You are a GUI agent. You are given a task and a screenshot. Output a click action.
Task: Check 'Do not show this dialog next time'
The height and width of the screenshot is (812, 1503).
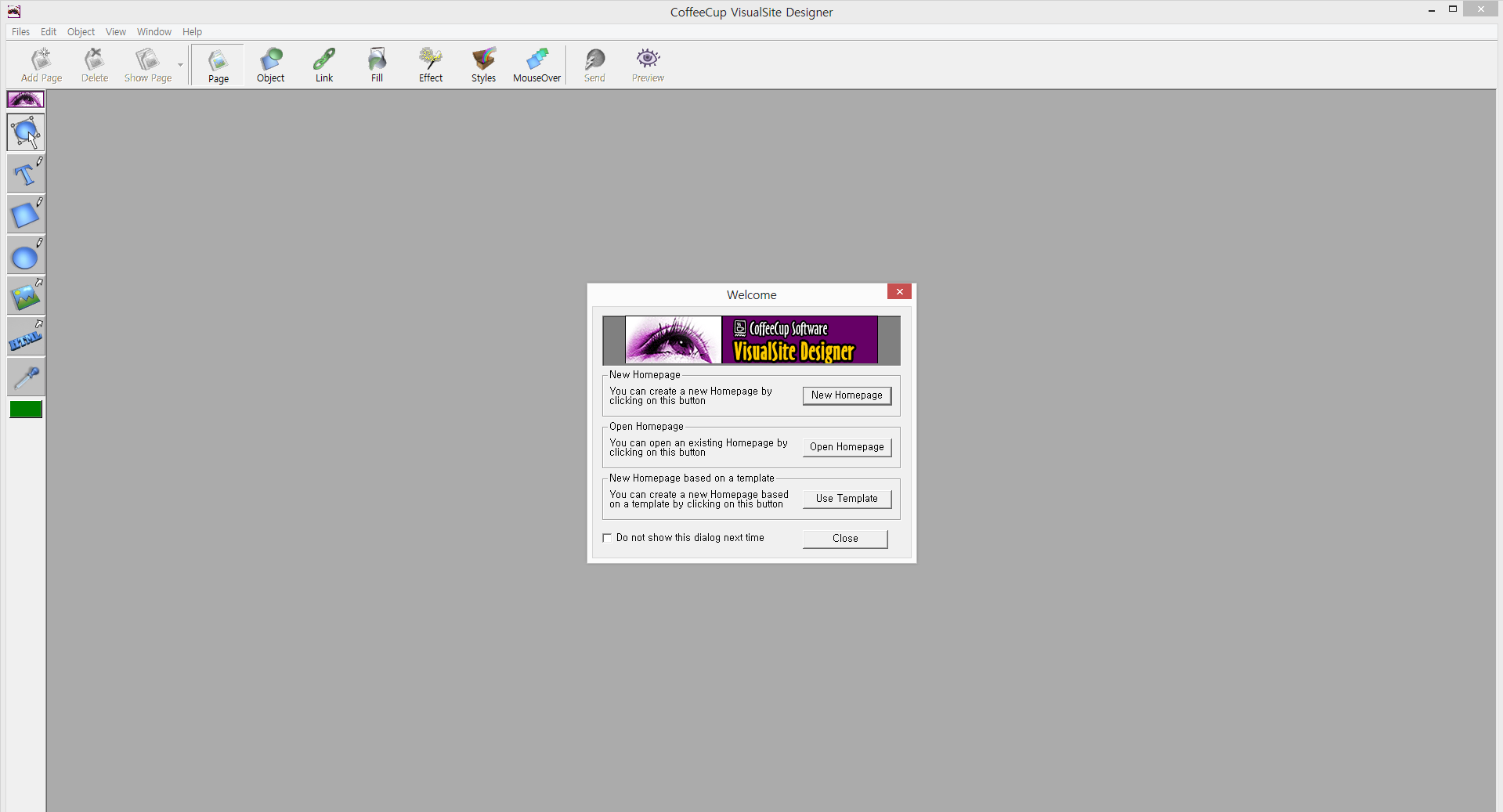607,538
